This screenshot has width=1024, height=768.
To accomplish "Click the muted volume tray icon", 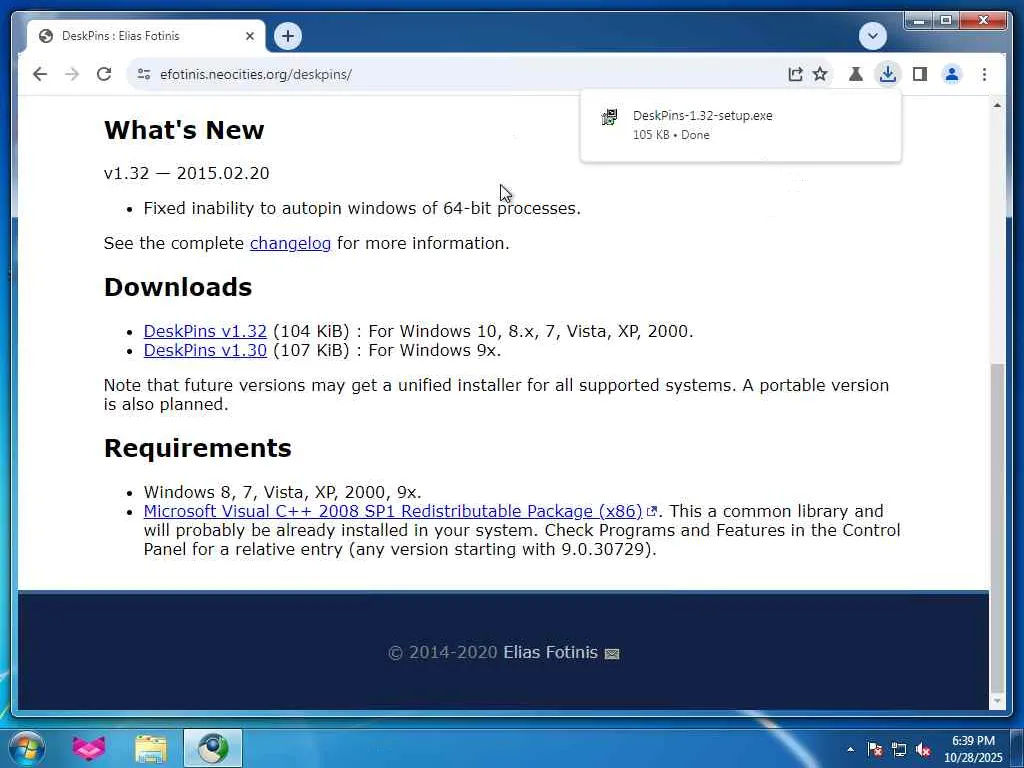I will coord(923,749).
